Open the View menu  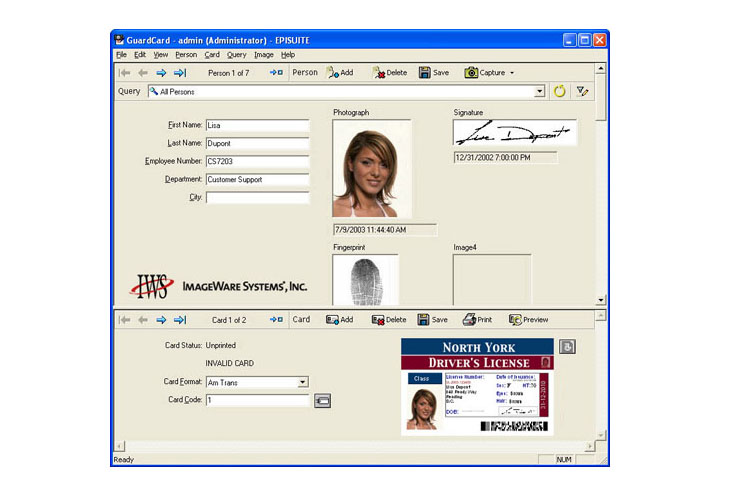[161, 55]
